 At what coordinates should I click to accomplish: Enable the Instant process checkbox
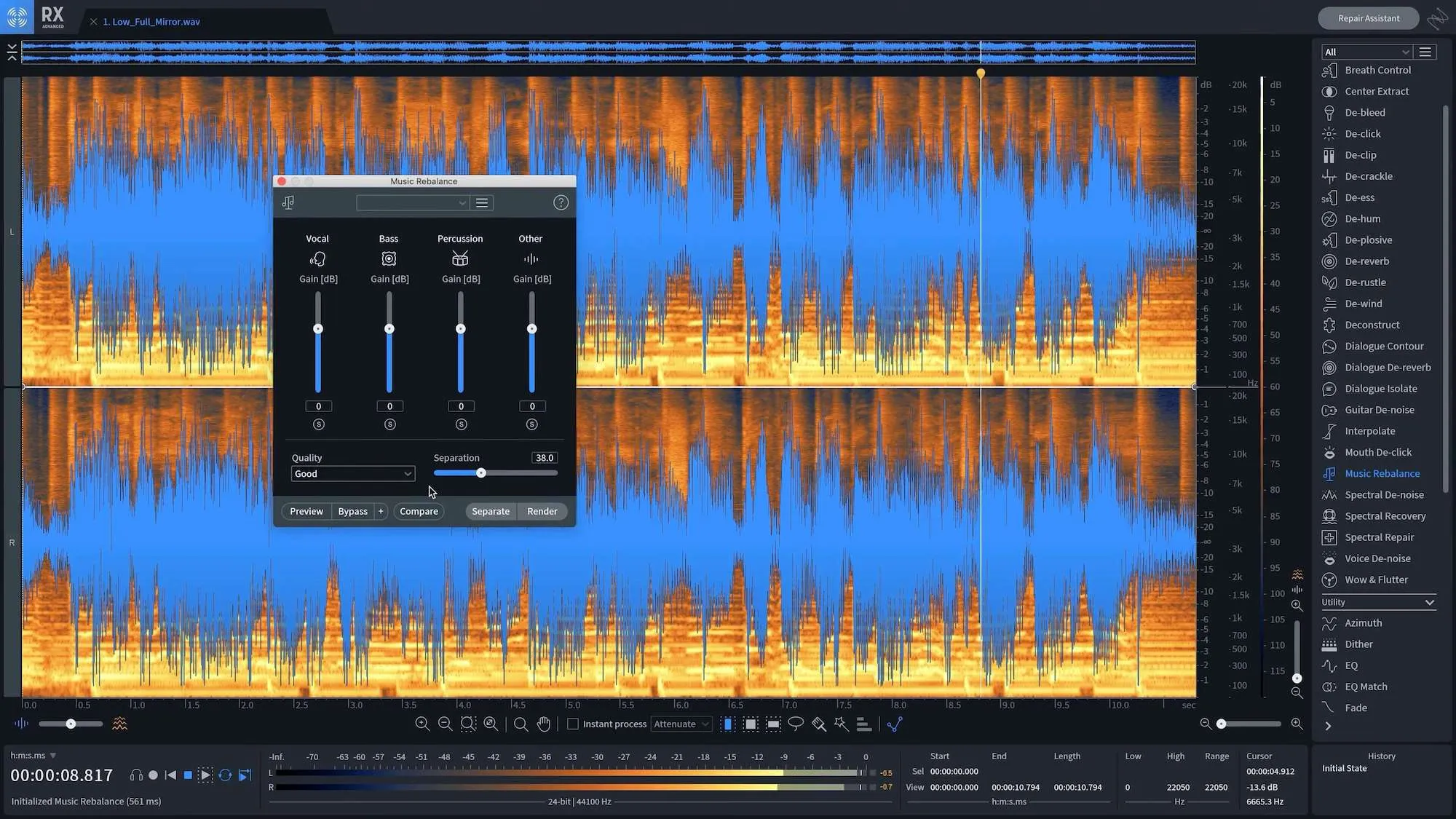click(573, 724)
